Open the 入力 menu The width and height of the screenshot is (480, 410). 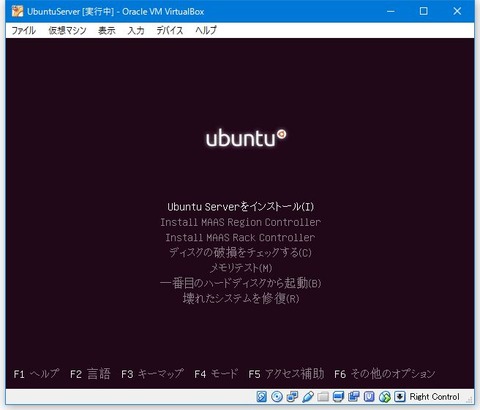pyautogui.click(x=136, y=31)
